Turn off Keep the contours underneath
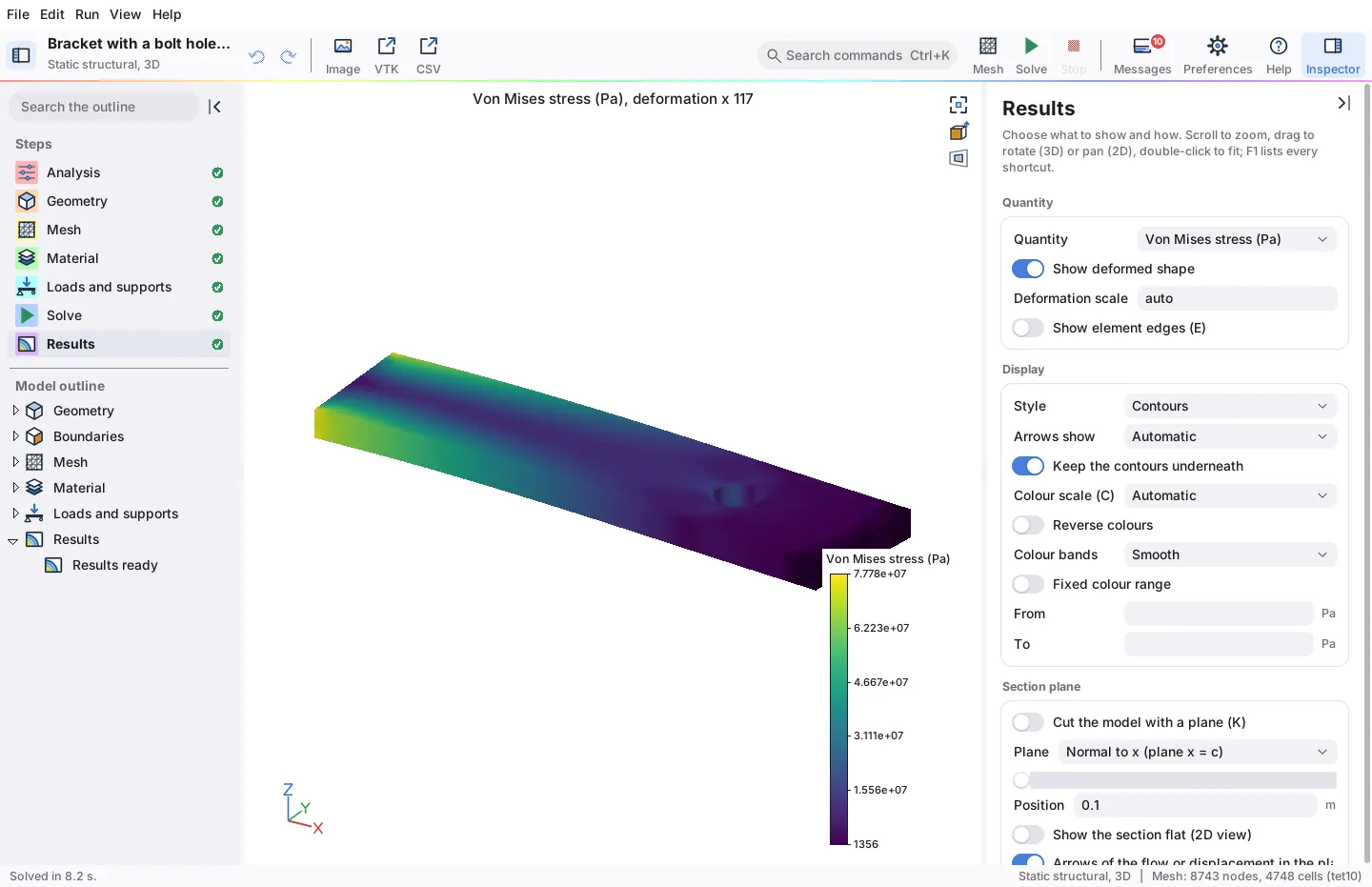This screenshot has width=1372, height=887. pyautogui.click(x=1028, y=466)
